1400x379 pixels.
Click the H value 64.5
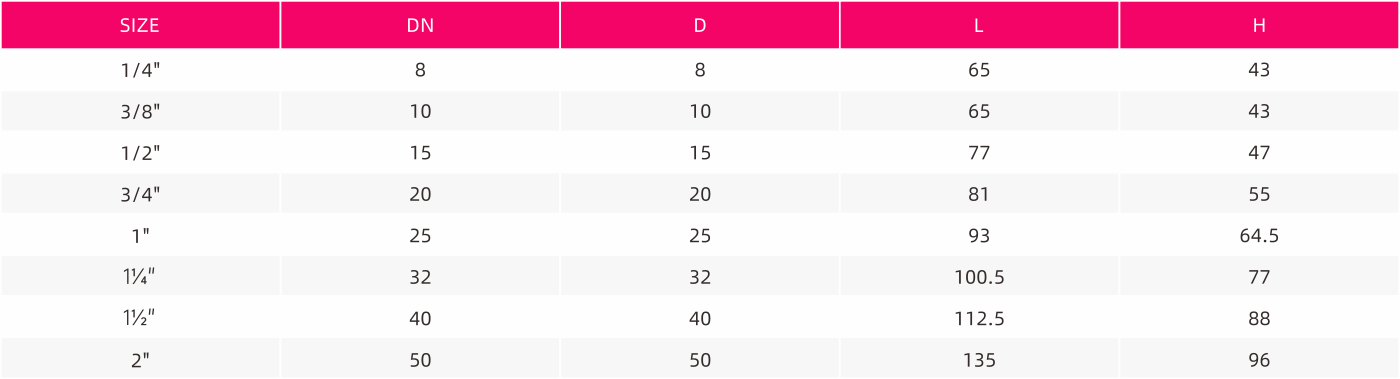pyautogui.click(x=1259, y=236)
